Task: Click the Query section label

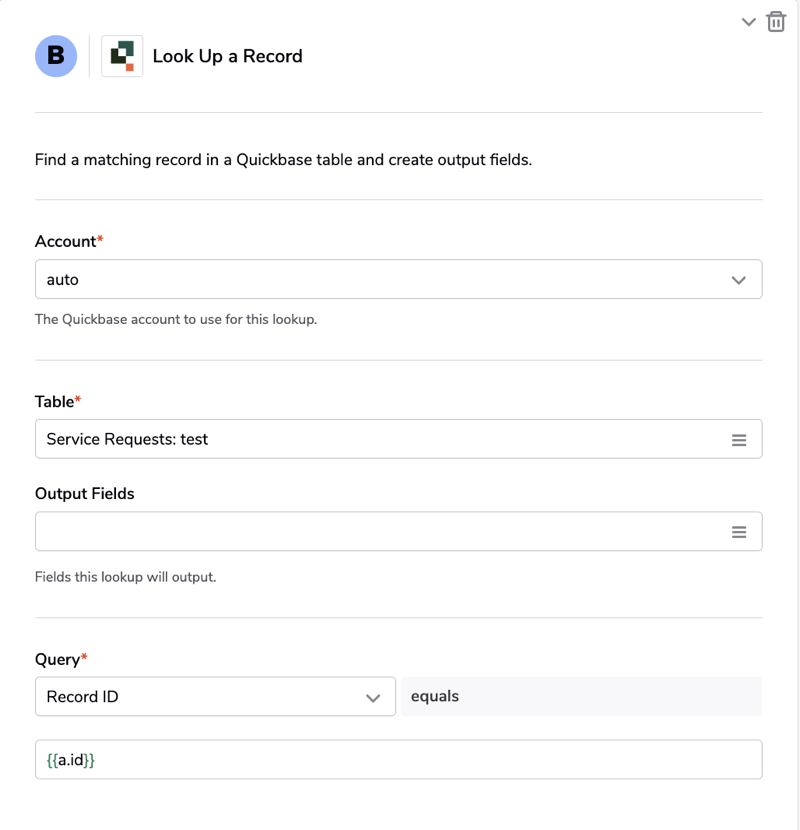Action: 58,659
